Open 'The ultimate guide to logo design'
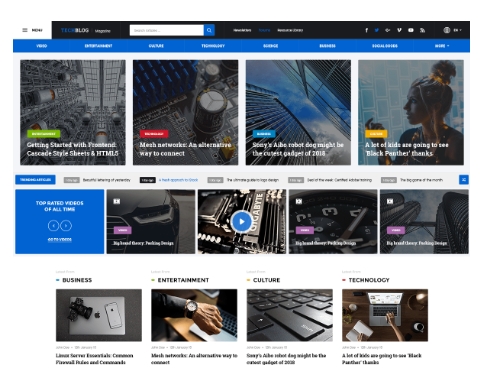This screenshot has height=377, width=483. coord(253,180)
